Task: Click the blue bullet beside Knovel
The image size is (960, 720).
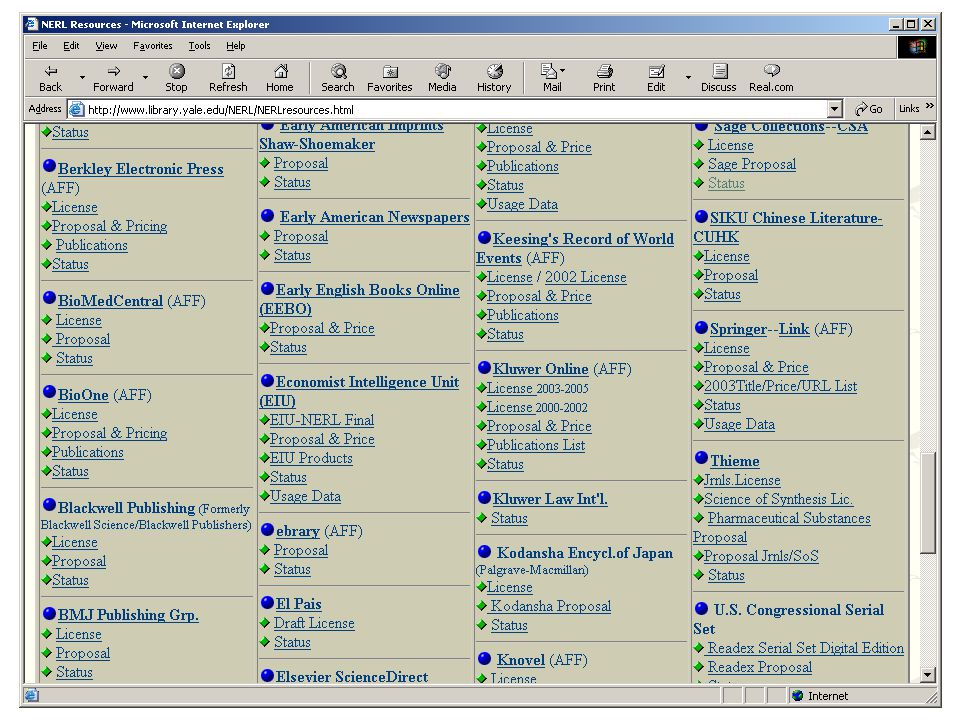Action: (484, 658)
